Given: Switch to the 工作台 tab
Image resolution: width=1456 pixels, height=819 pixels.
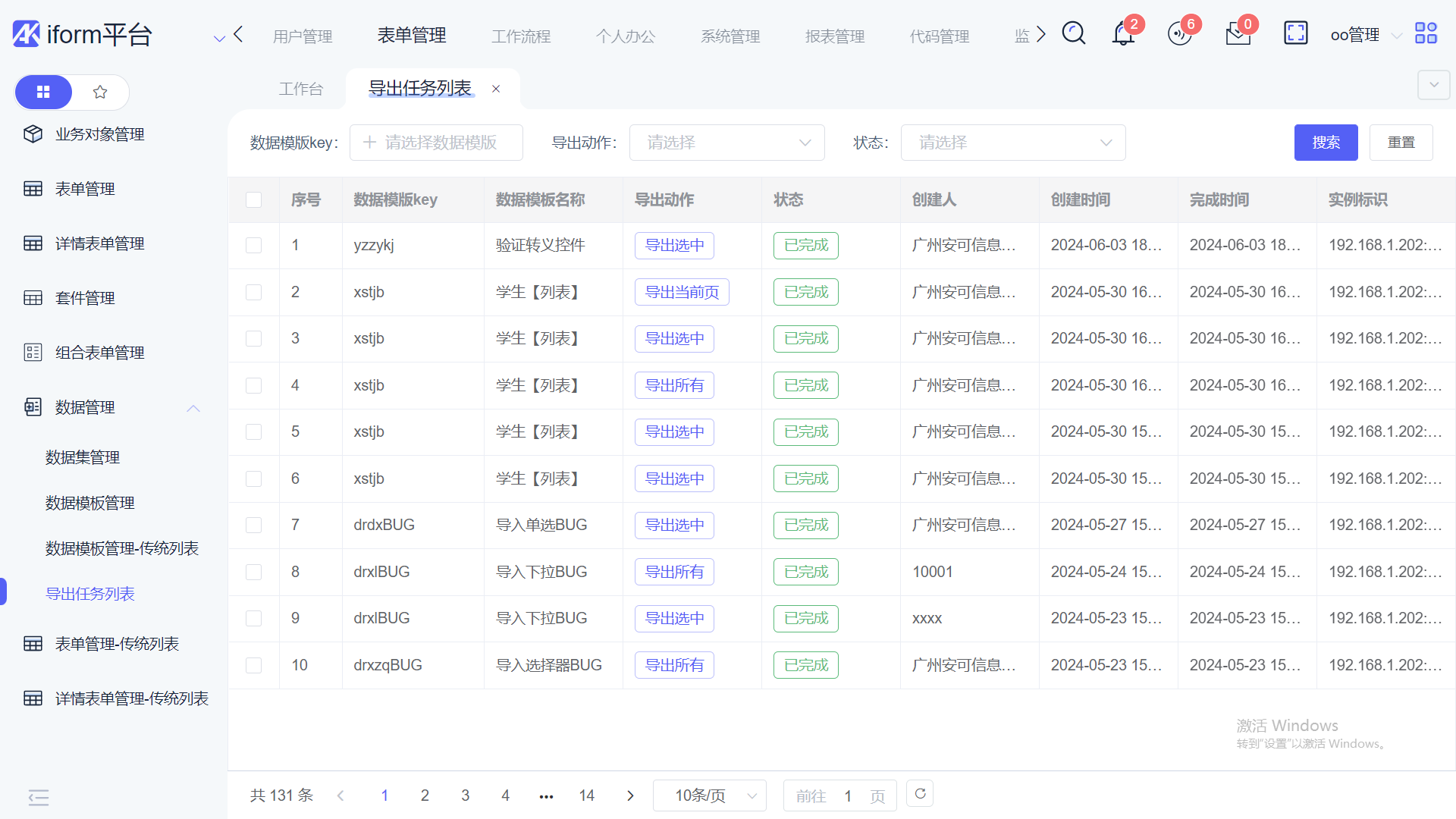Looking at the screenshot, I should click(x=300, y=89).
